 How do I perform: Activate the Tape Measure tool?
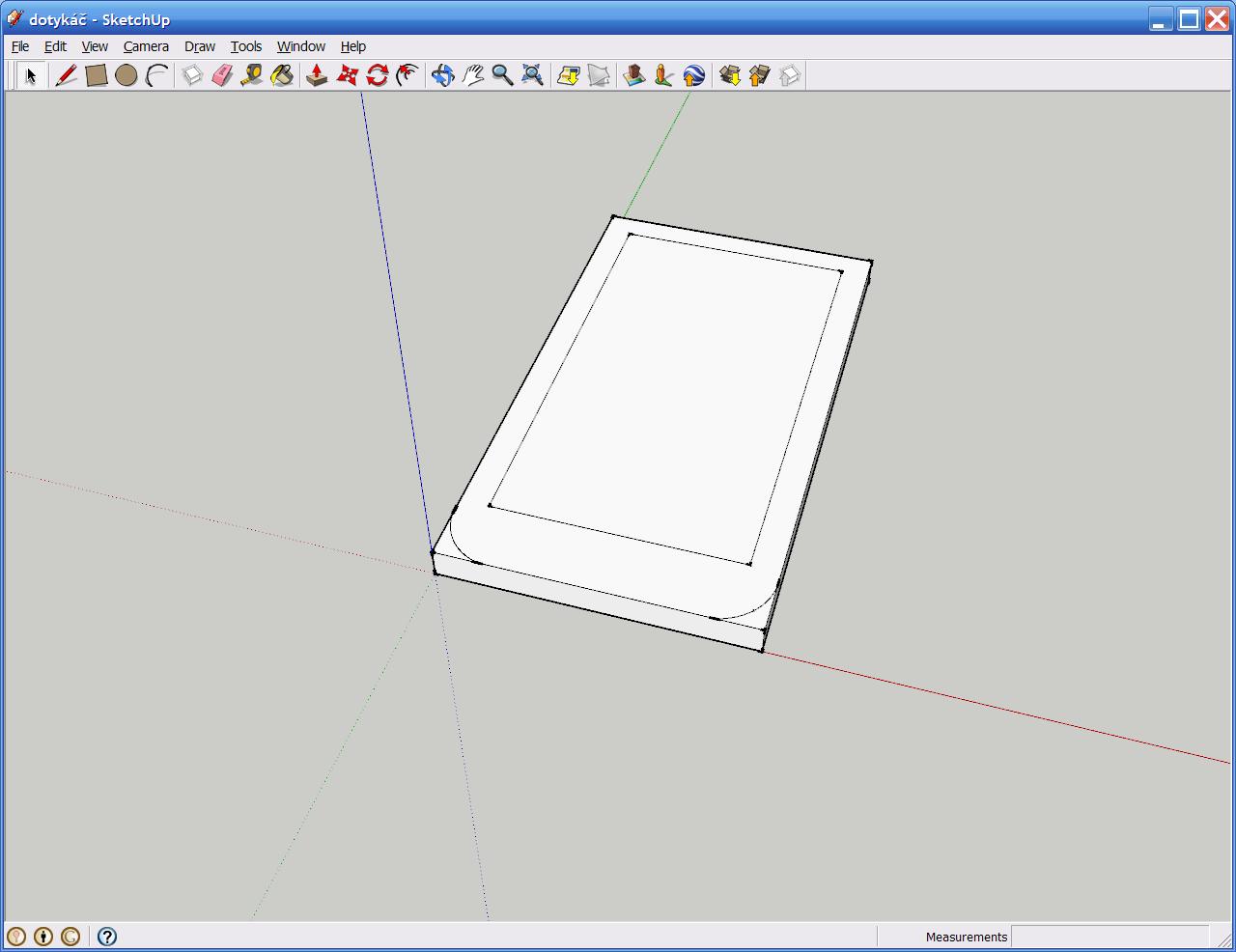click(252, 75)
